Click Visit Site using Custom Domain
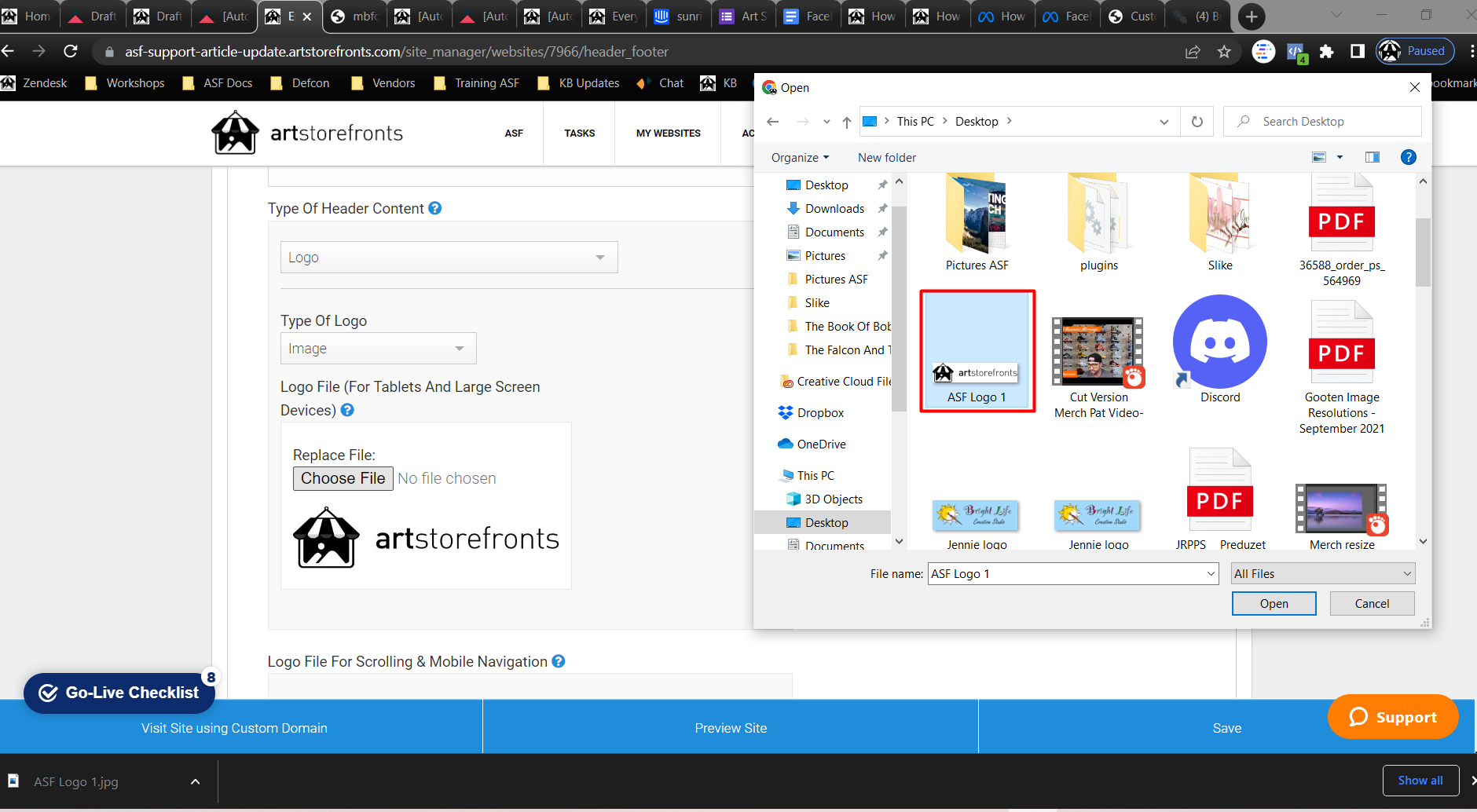The width and height of the screenshot is (1477, 812). [x=234, y=728]
